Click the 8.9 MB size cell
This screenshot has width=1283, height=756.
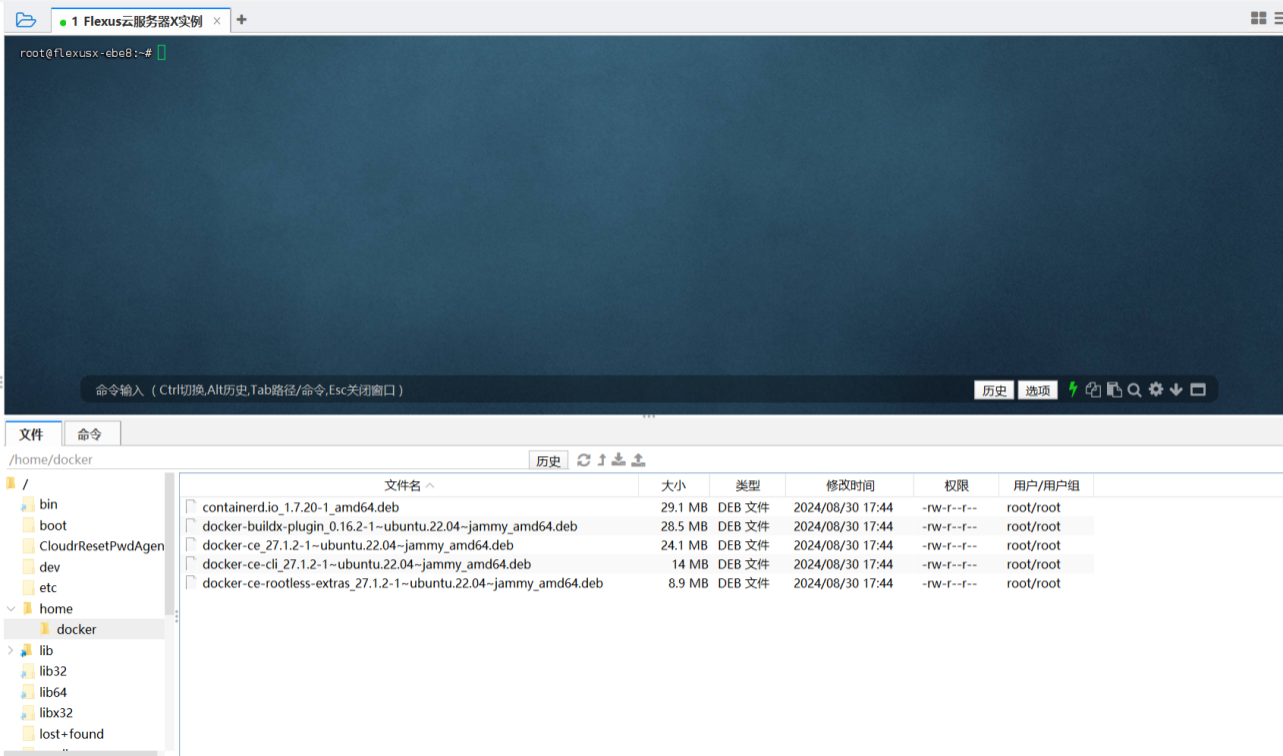(688, 583)
